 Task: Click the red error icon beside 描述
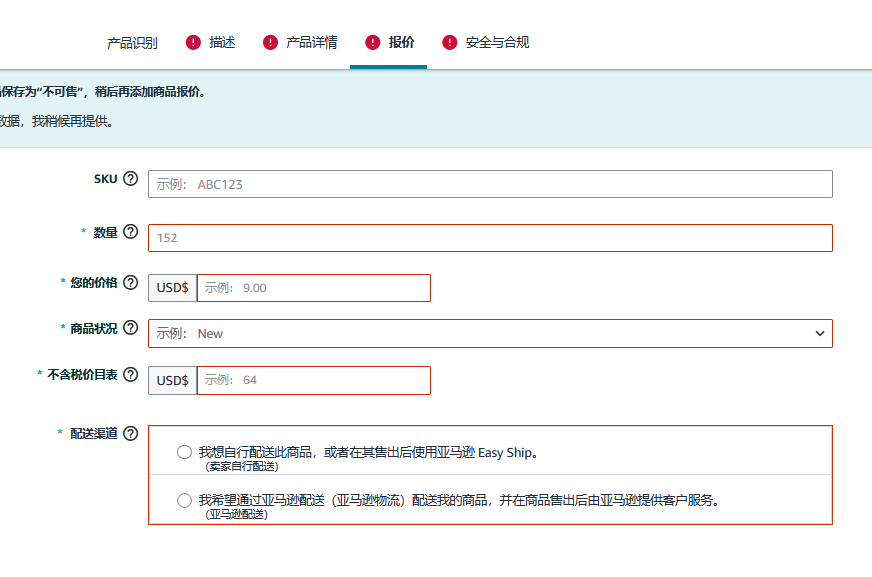pyautogui.click(x=192, y=42)
